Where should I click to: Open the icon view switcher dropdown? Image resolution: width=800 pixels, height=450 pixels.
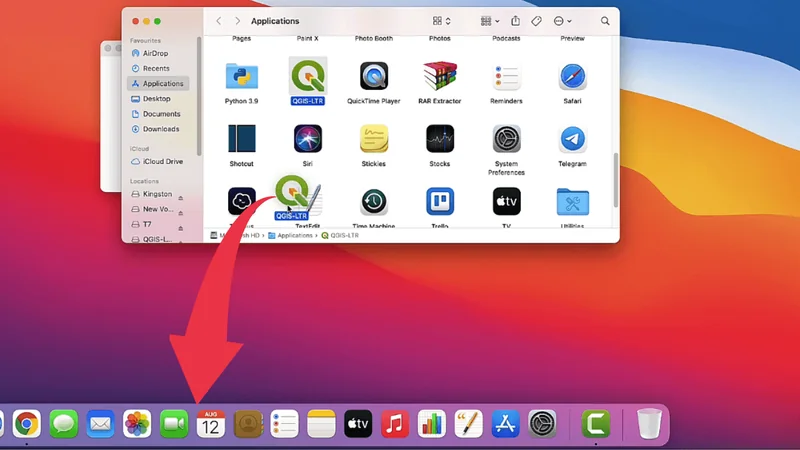click(x=441, y=21)
